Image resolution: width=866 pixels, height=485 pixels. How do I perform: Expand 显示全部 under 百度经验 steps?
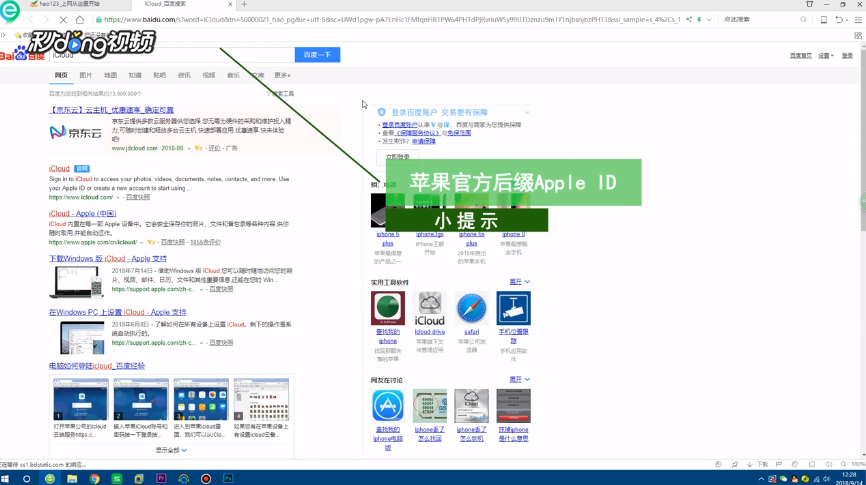[171, 450]
